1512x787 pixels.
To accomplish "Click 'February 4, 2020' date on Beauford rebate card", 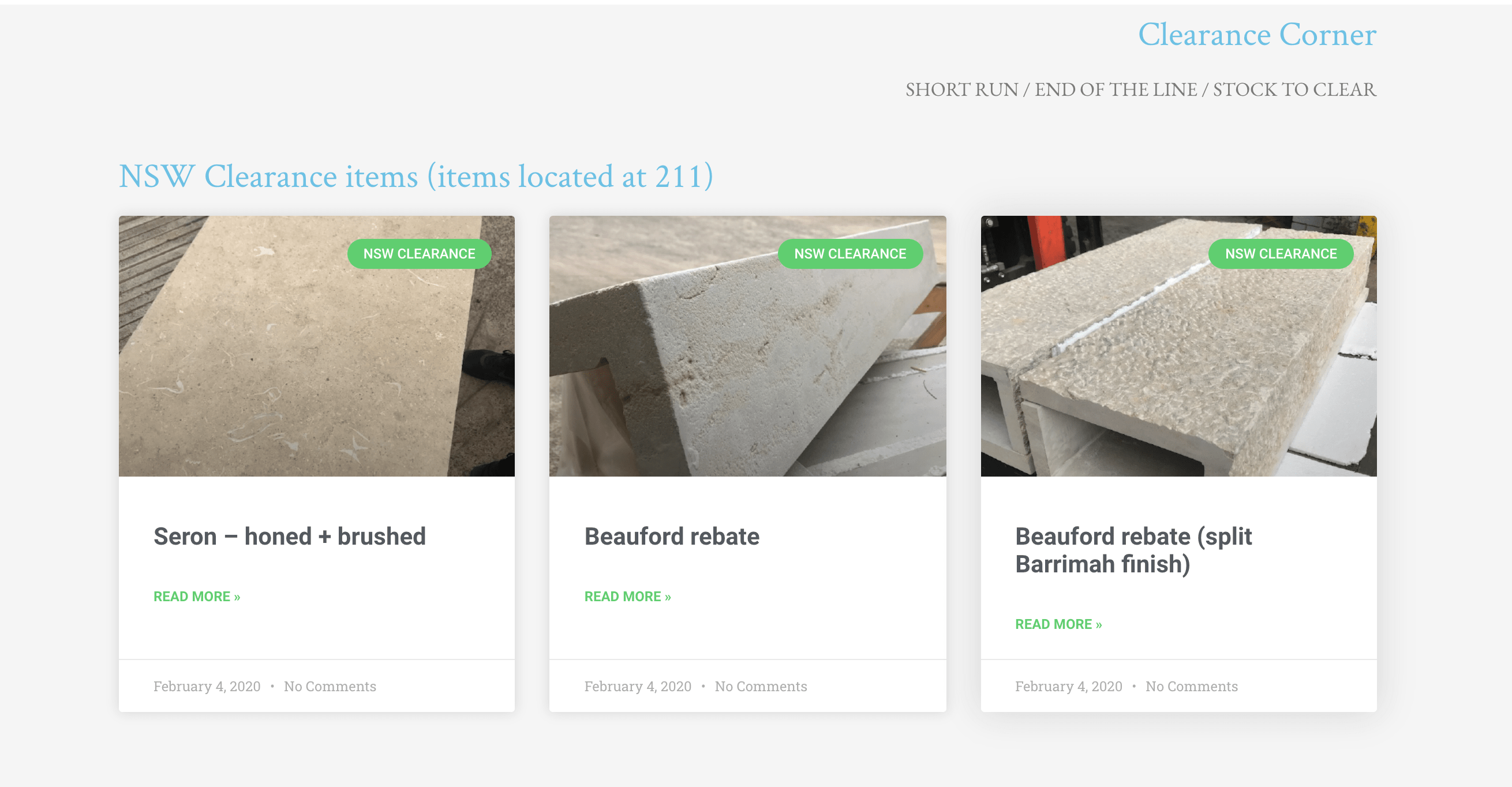I will click(x=638, y=686).
